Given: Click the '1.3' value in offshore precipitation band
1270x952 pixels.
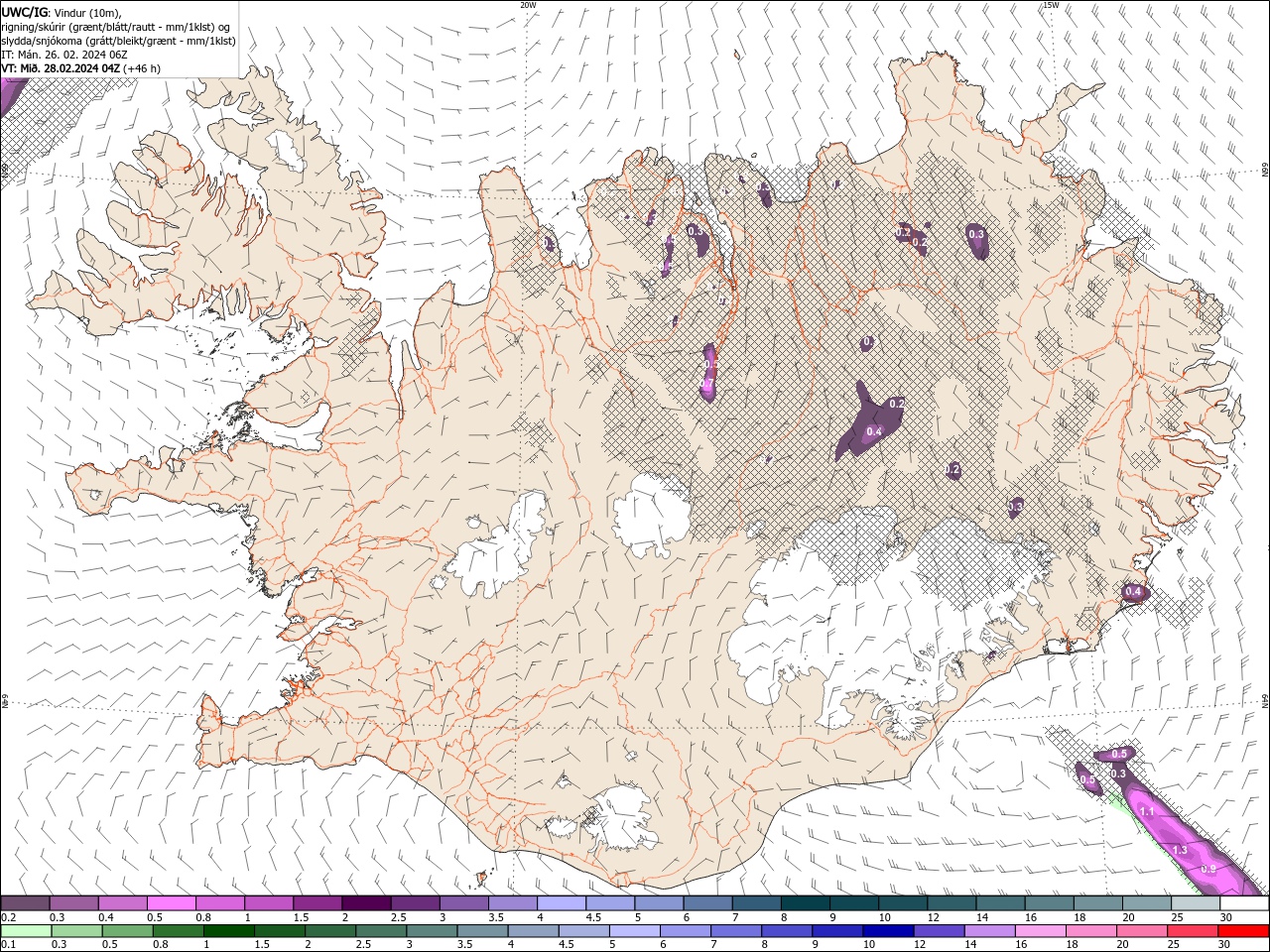Looking at the screenshot, I should tap(1180, 850).
